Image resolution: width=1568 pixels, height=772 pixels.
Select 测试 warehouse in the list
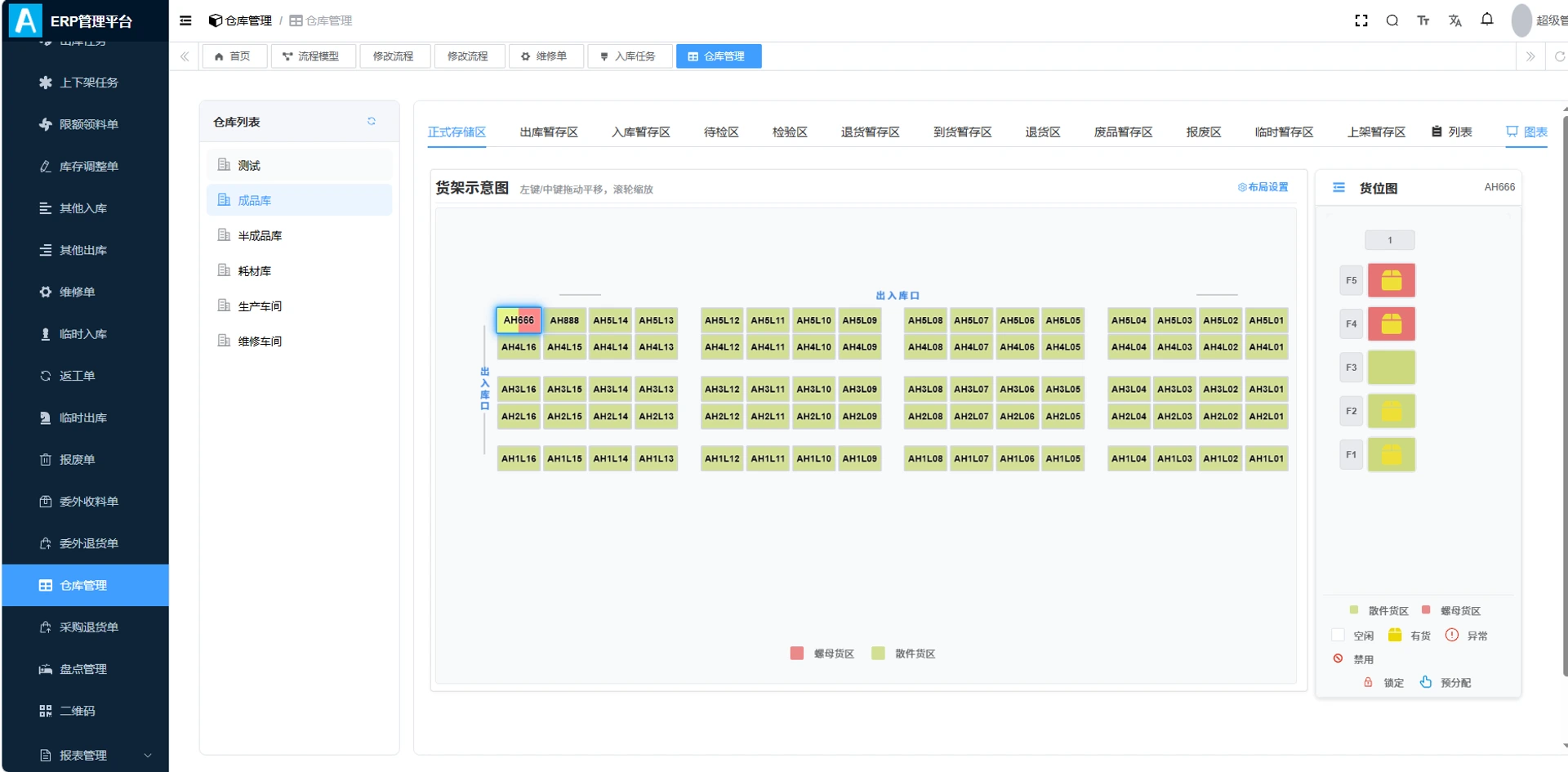point(299,165)
